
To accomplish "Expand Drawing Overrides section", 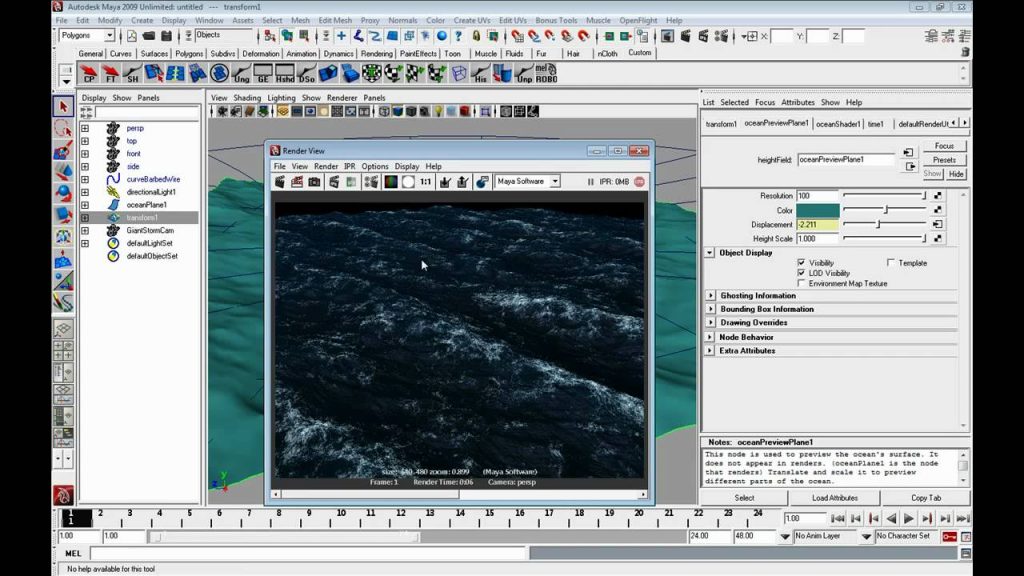I will tap(711, 323).
